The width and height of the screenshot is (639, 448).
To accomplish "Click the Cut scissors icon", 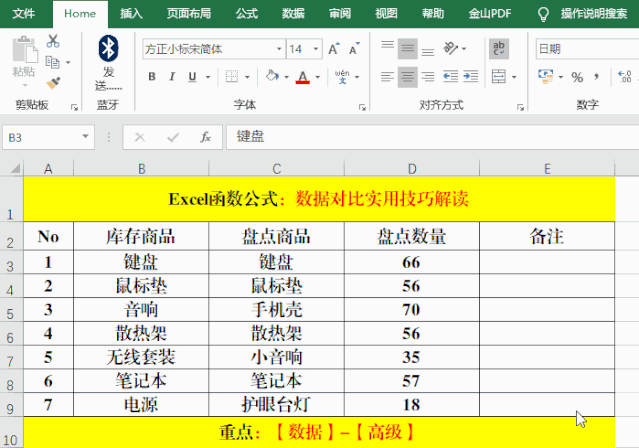I will point(53,40).
